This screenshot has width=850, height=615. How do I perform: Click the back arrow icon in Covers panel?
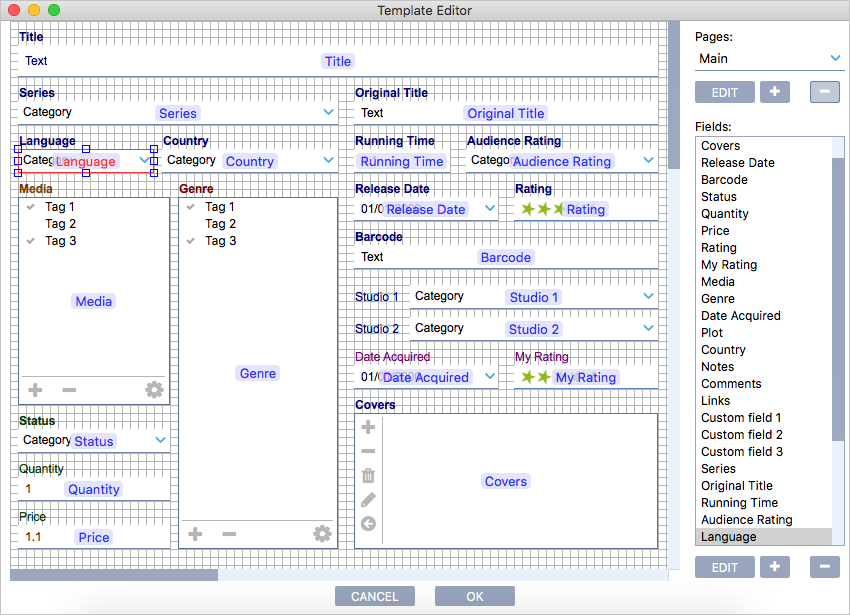[368, 524]
